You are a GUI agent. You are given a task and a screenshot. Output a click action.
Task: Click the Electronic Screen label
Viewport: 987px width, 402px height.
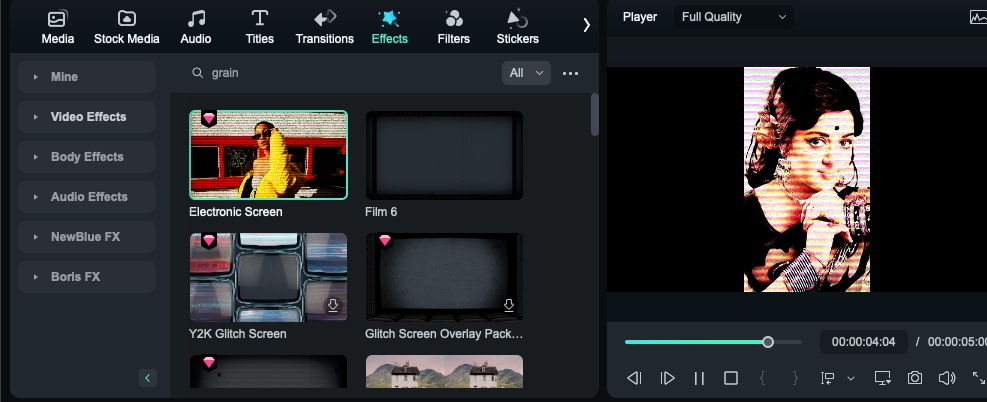click(235, 212)
